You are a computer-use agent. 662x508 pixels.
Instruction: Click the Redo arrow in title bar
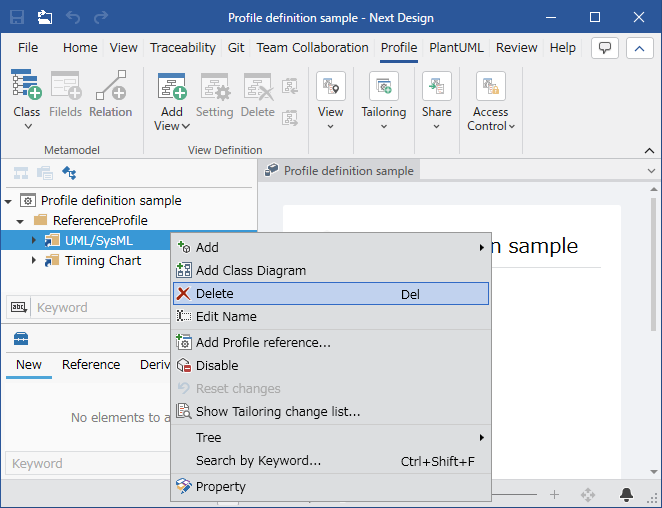tap(101, 17)
